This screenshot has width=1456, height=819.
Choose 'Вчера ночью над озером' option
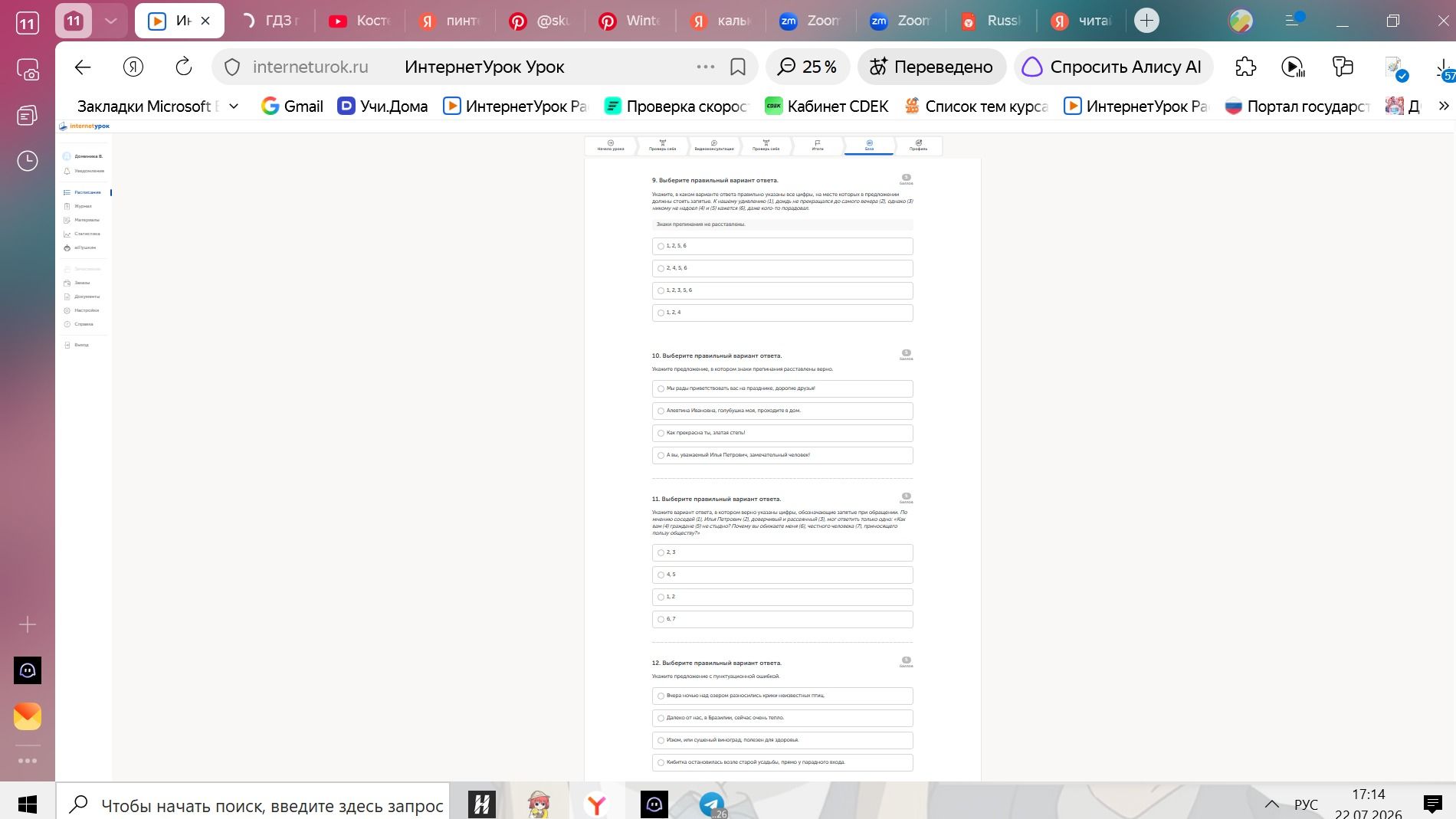coord(782,696)
